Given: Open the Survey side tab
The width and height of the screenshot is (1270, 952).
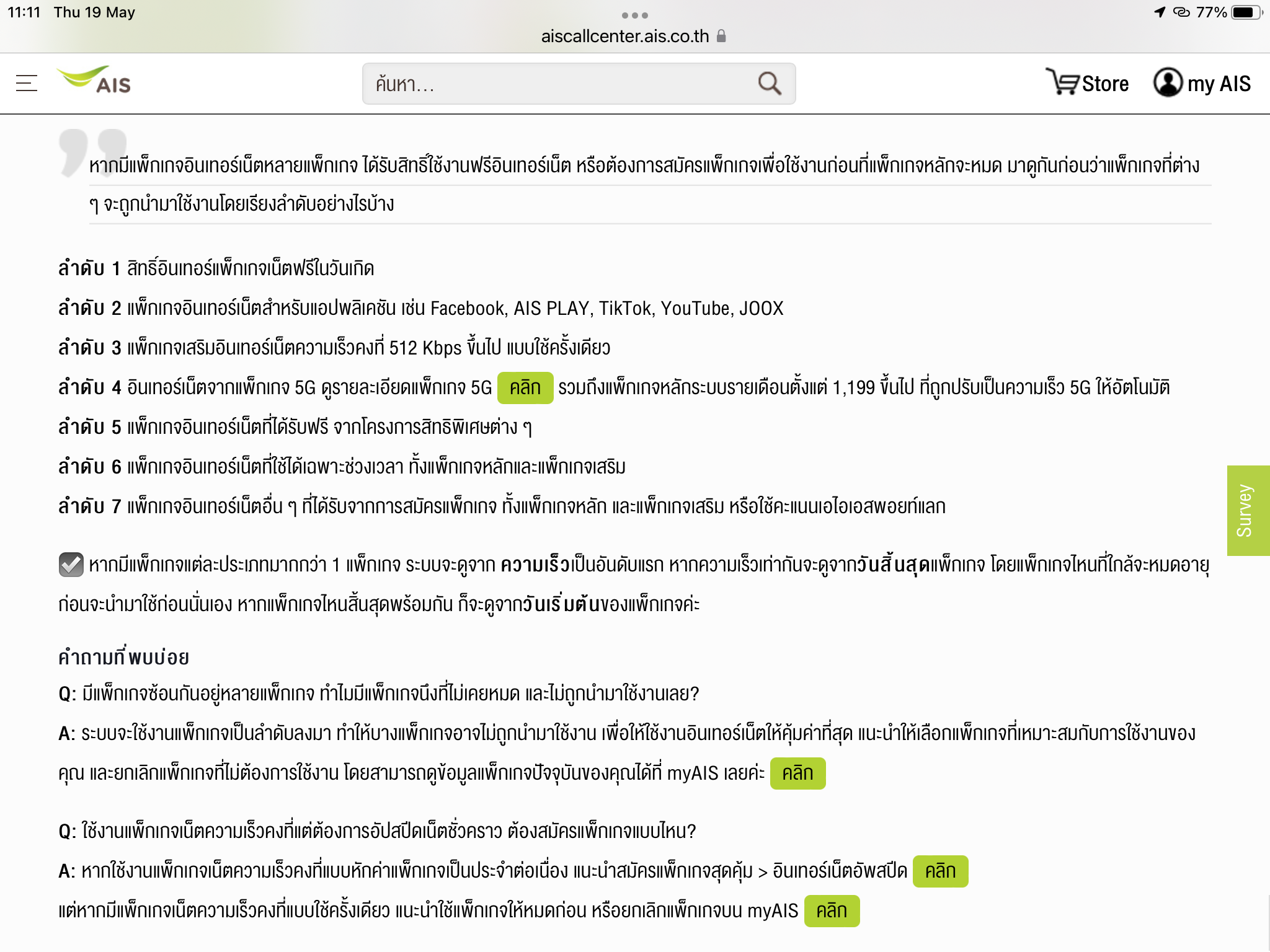Looking at the screenshot, I should (1248, 510).
